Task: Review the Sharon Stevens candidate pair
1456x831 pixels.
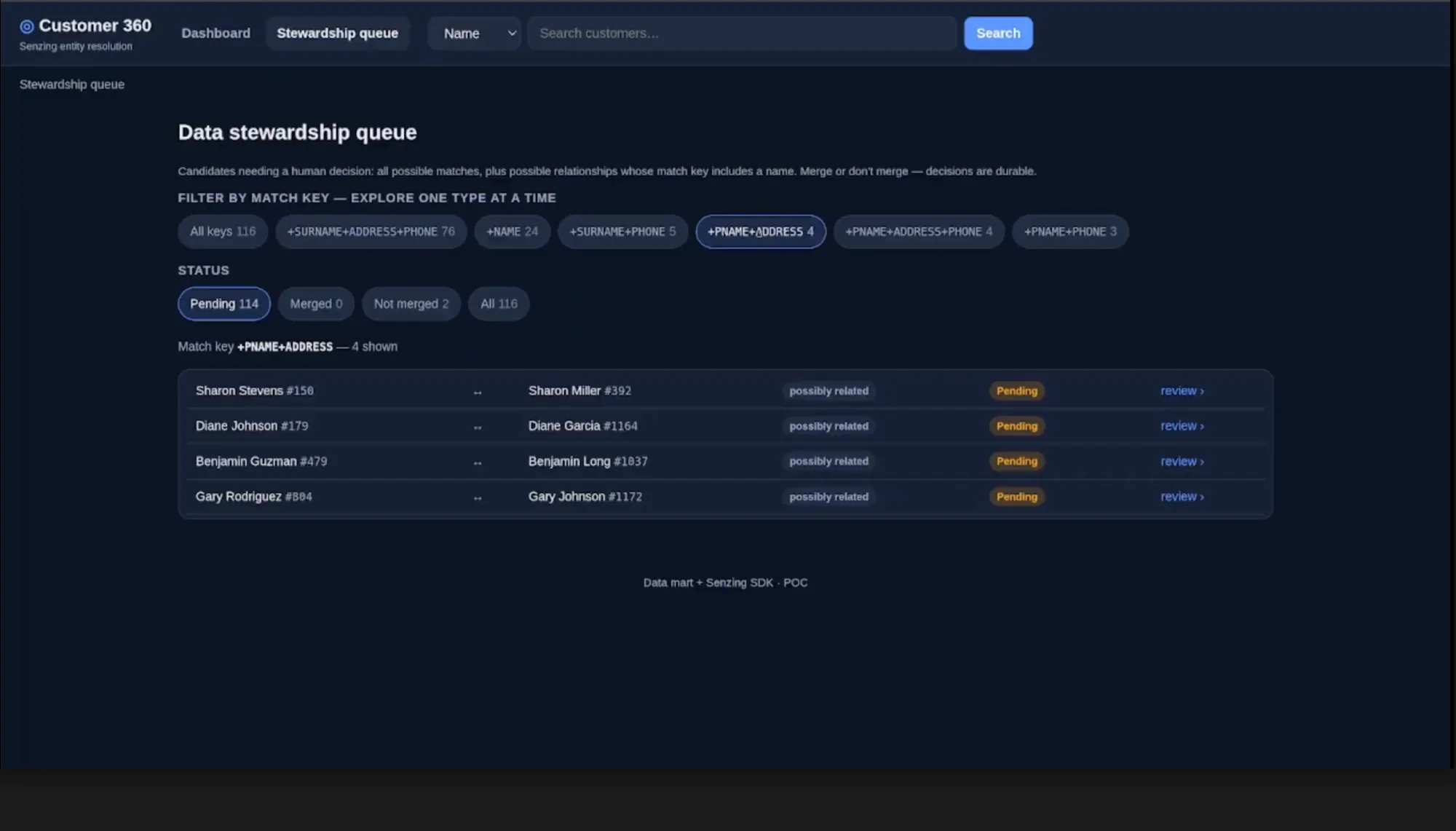Action: [1182, 391]
